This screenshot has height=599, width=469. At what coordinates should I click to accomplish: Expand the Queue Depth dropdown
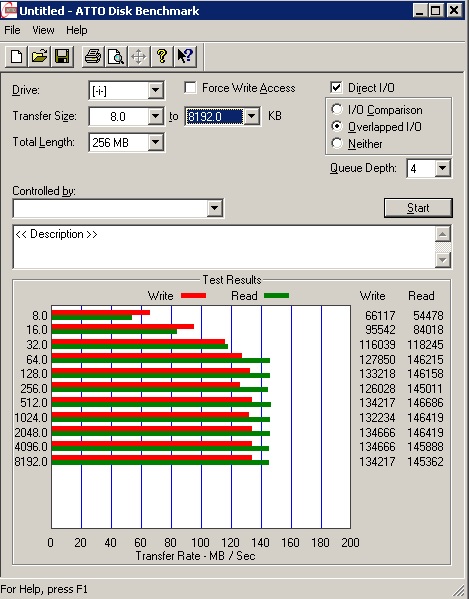pos(442,168)
